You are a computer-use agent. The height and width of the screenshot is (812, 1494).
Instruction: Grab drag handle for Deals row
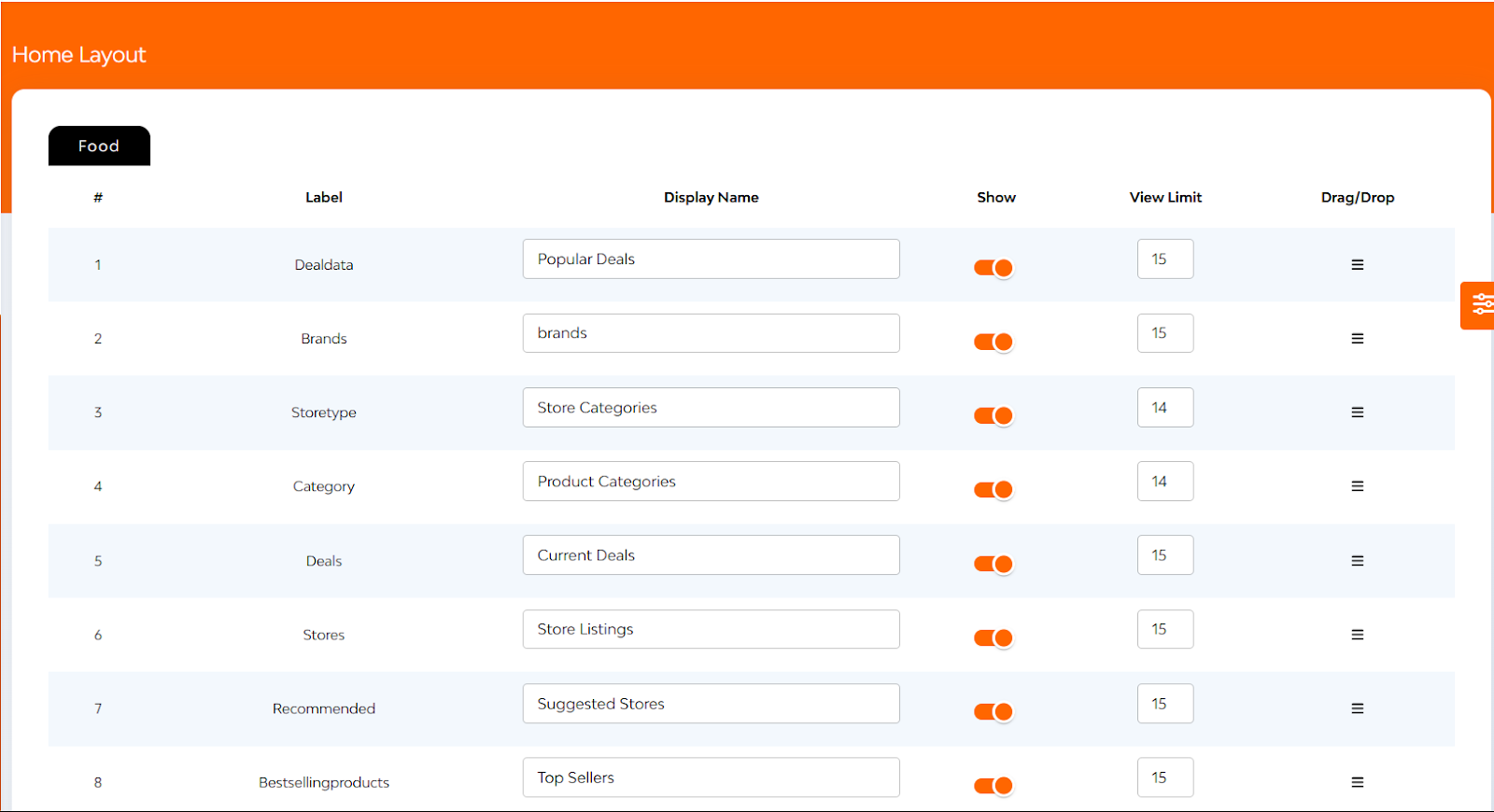tap(1357, 561)
